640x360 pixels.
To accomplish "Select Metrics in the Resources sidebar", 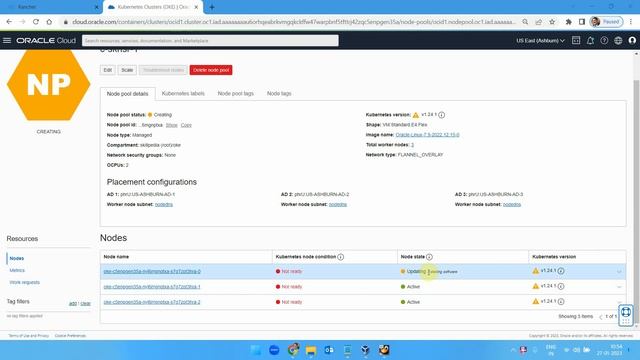I will click(17, 270).
